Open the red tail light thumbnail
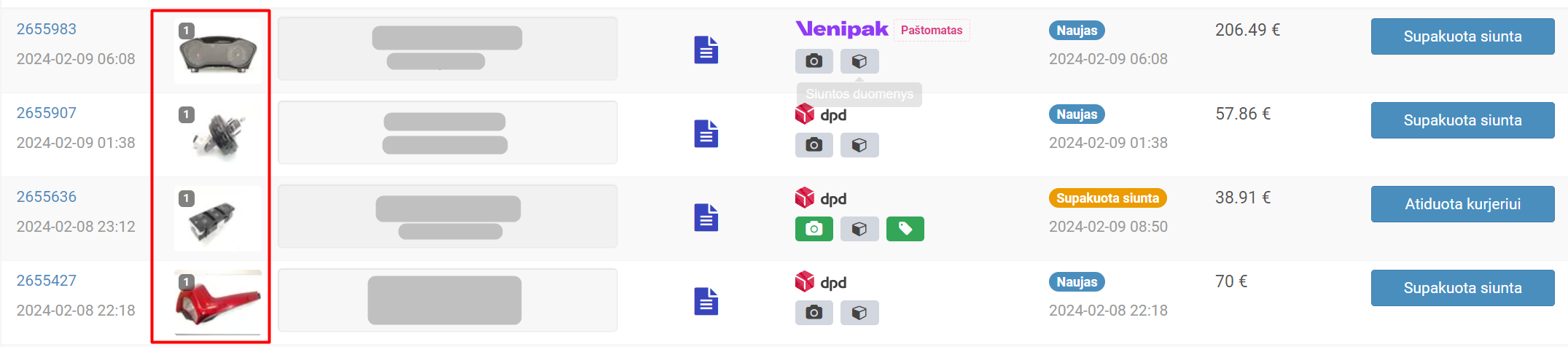1568x347 pixels. tap(218, 303)
